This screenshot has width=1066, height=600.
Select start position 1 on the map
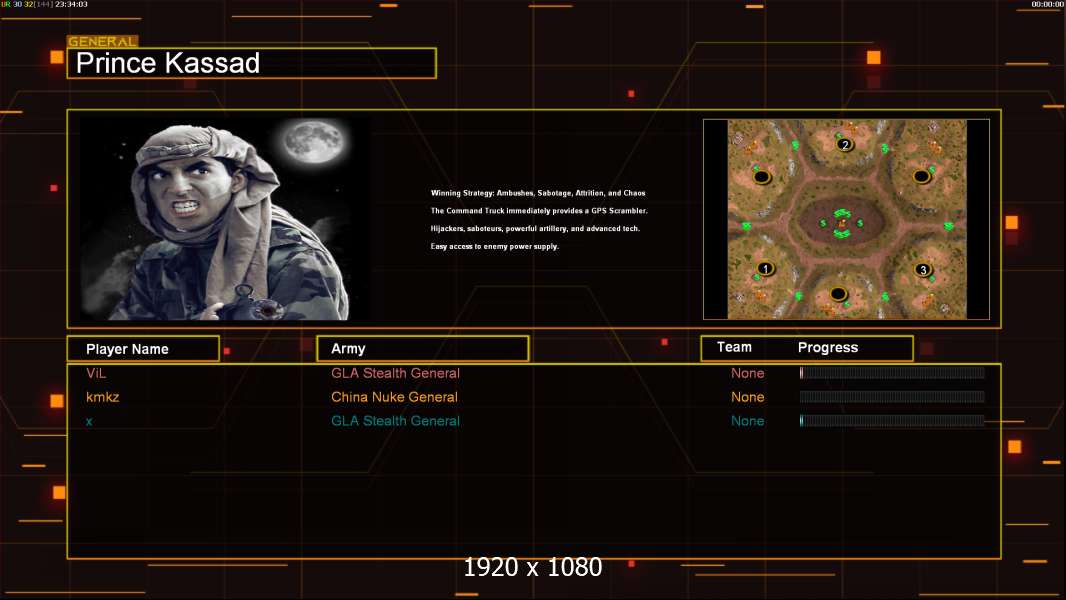click(x=766, y=268)
